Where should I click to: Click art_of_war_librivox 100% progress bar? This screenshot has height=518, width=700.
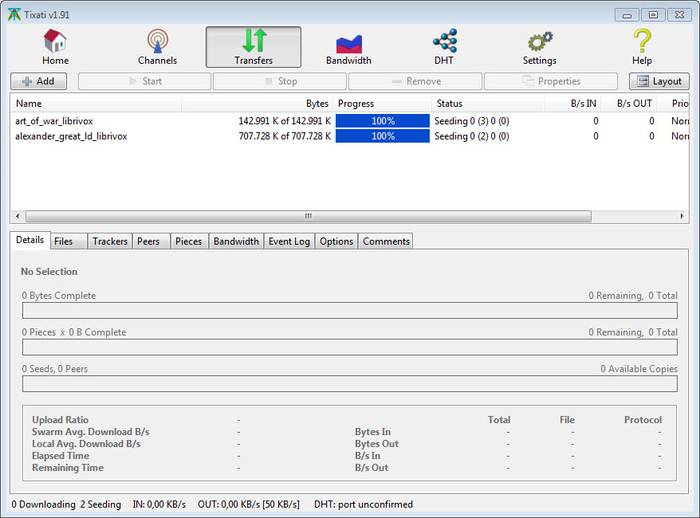click(383, 121)
